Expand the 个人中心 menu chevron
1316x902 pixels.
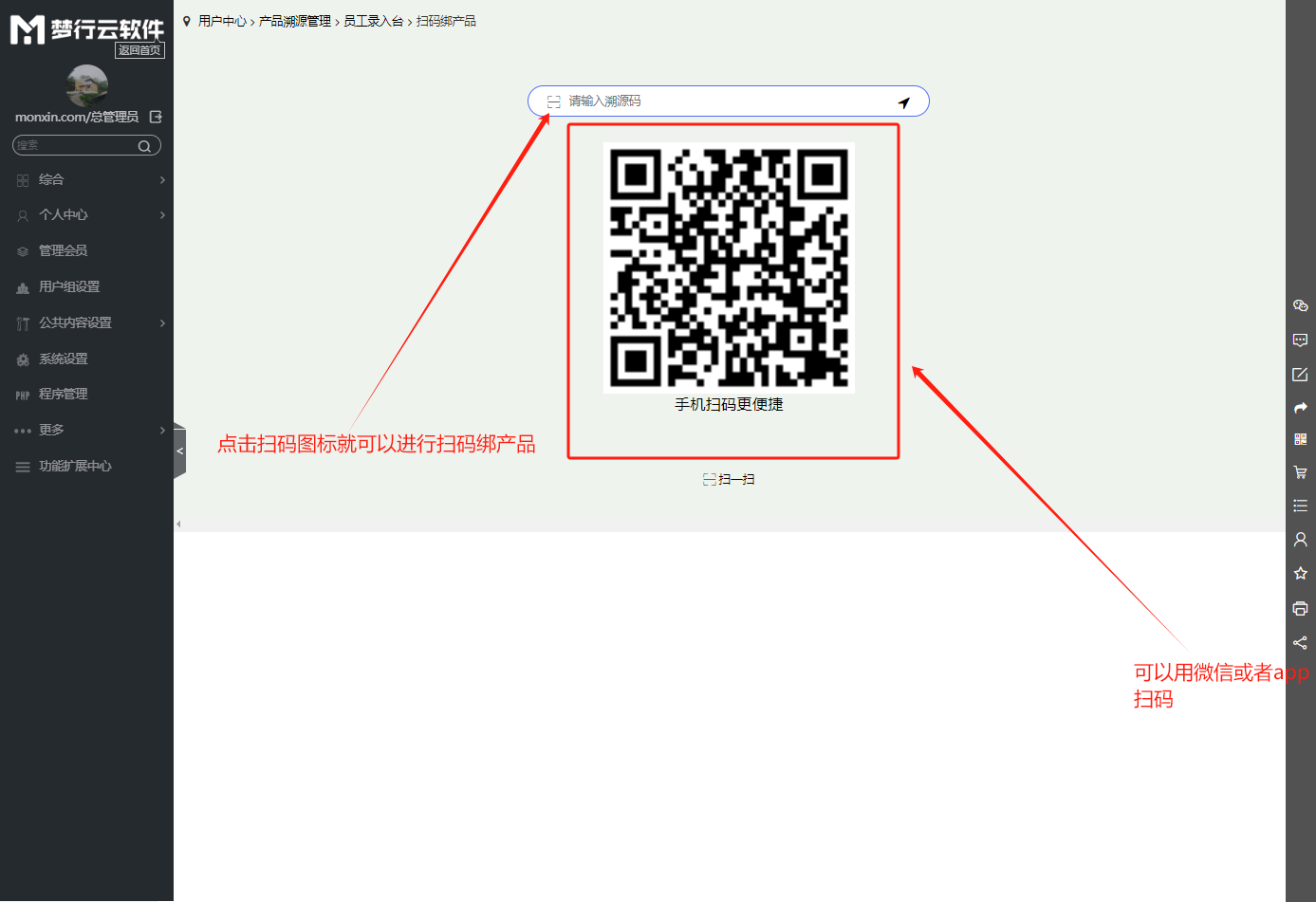(x=162, y=215)
